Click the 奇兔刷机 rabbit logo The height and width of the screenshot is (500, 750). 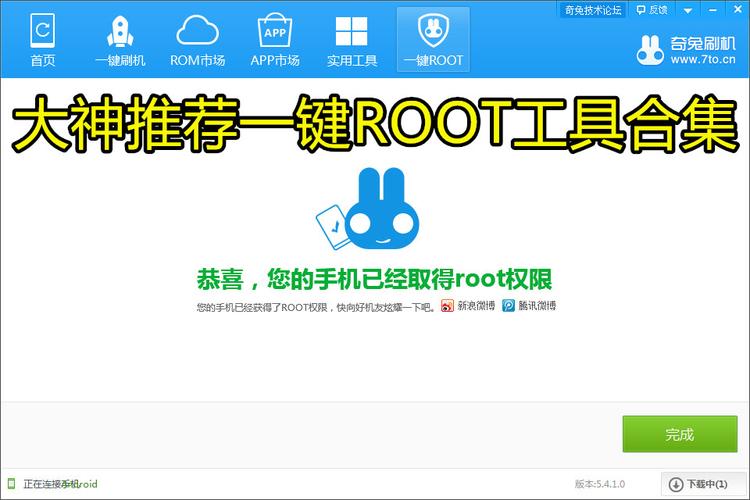(x=650, y=50)
